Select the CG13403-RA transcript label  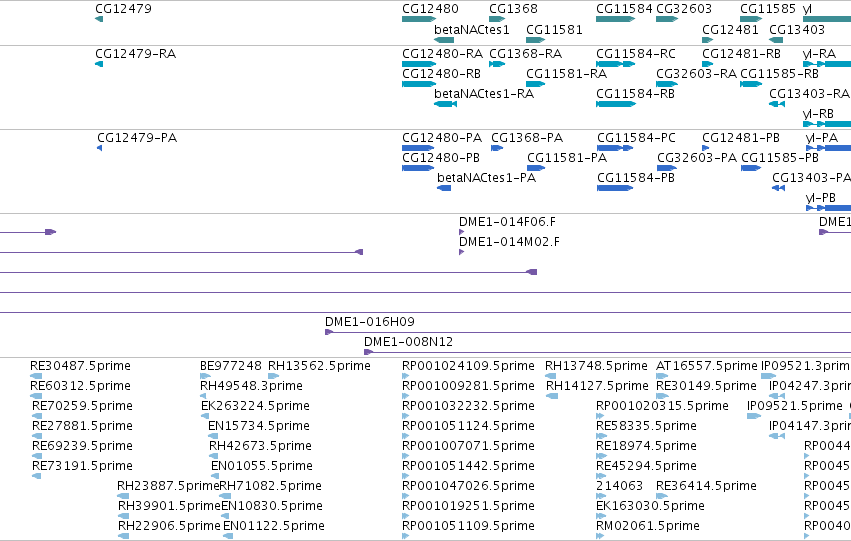tap(809, 93)
